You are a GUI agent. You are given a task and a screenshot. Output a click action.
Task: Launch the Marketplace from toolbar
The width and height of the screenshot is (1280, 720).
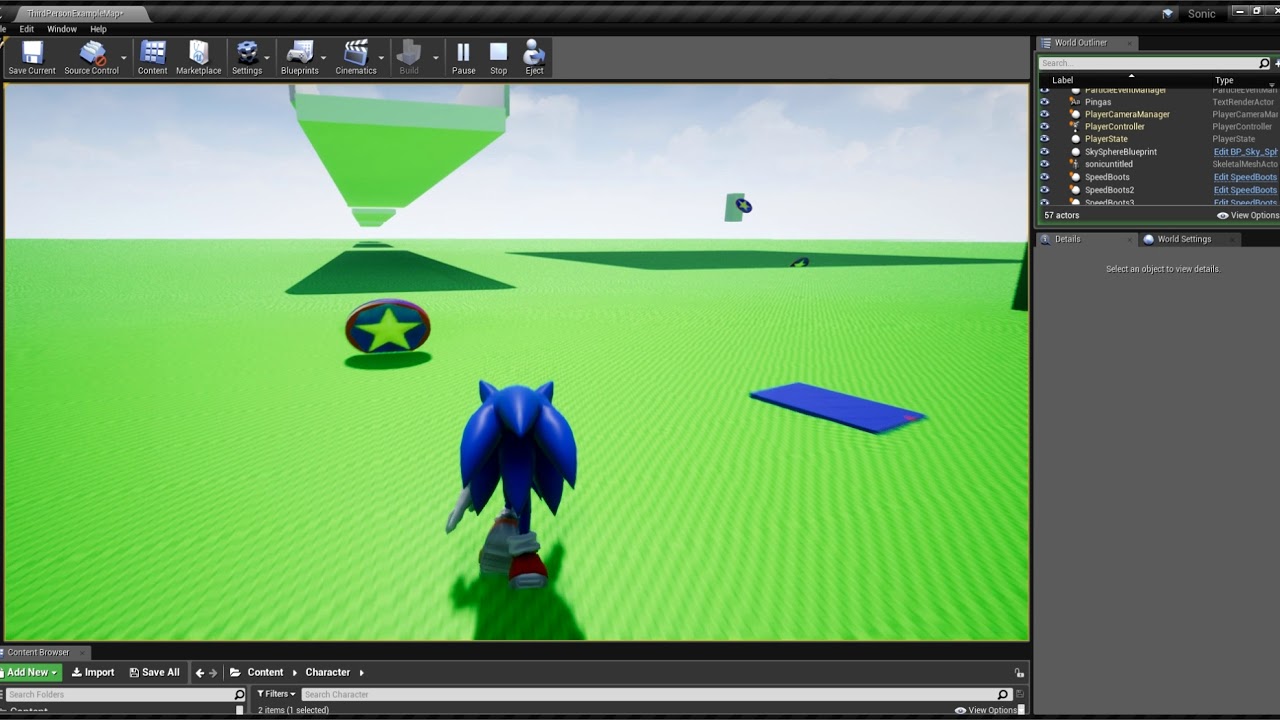click(x=198, y=58)
